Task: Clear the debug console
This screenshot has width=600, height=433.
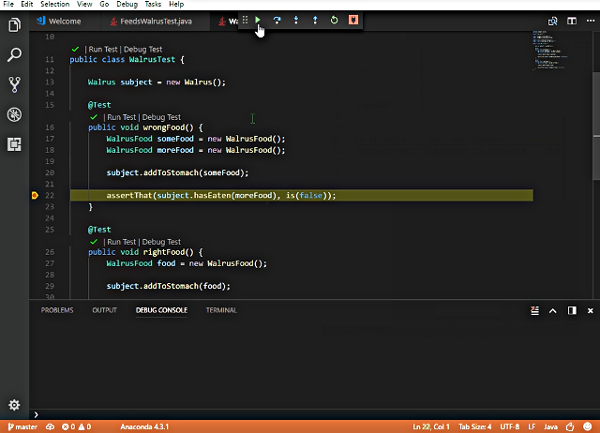Action: tap(535, 310)
